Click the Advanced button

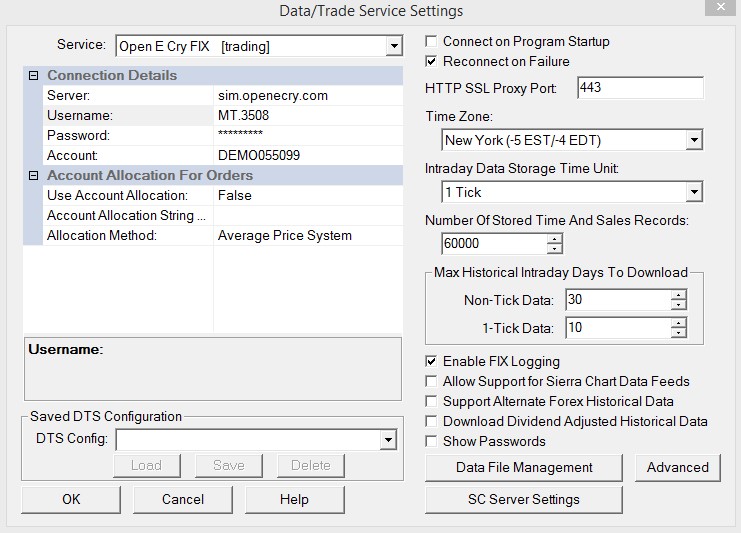coord(677,467)
